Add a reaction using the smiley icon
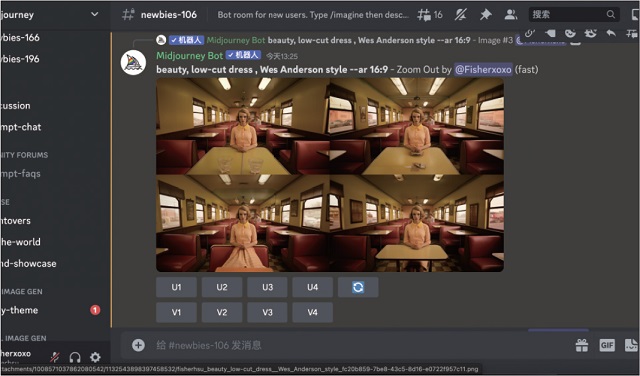The image size is (640, 376). pos(570,33)
